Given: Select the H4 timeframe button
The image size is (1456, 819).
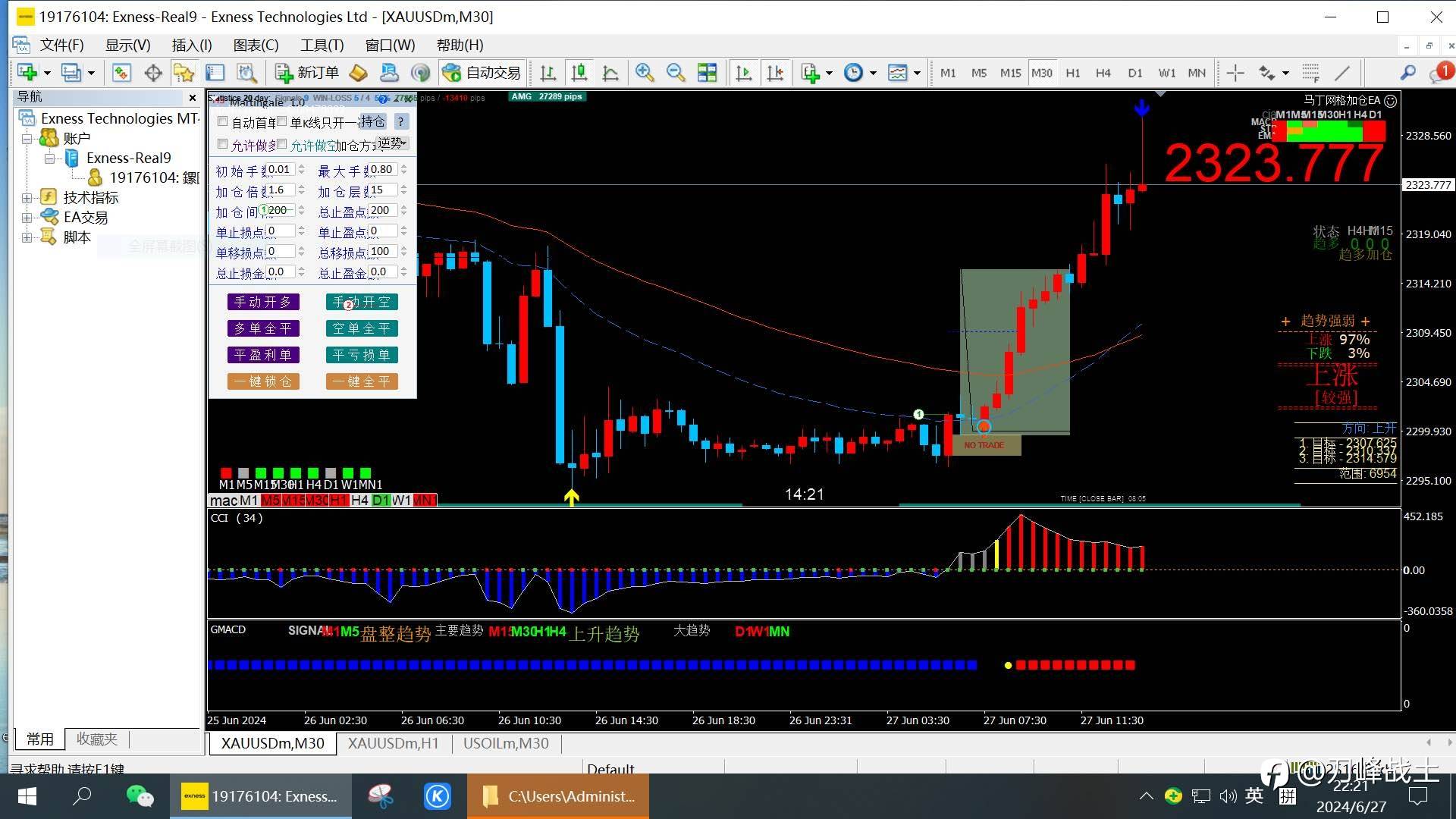Looking at the screenshot, I should (1103, 73).
